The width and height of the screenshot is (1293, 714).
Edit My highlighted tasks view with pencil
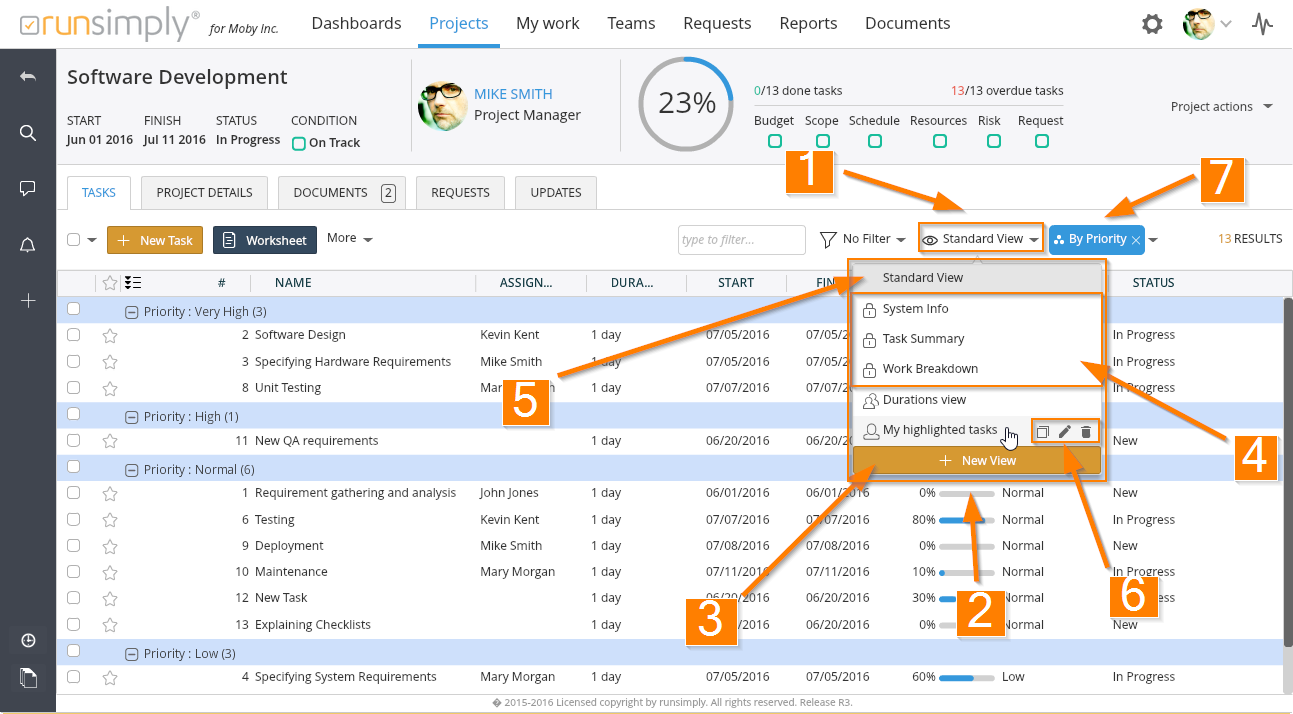[1064, 432]
